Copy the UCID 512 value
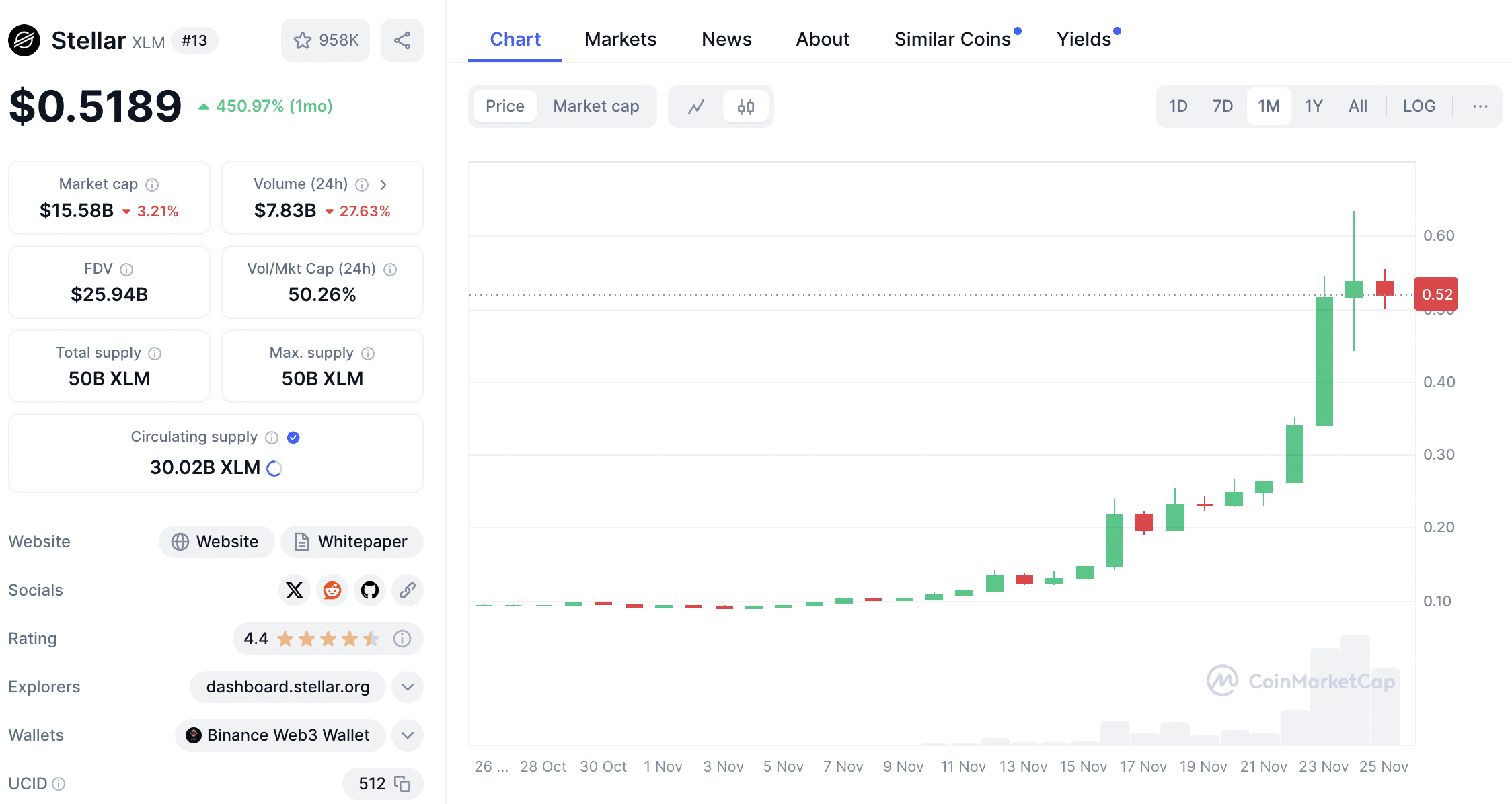 402,784
